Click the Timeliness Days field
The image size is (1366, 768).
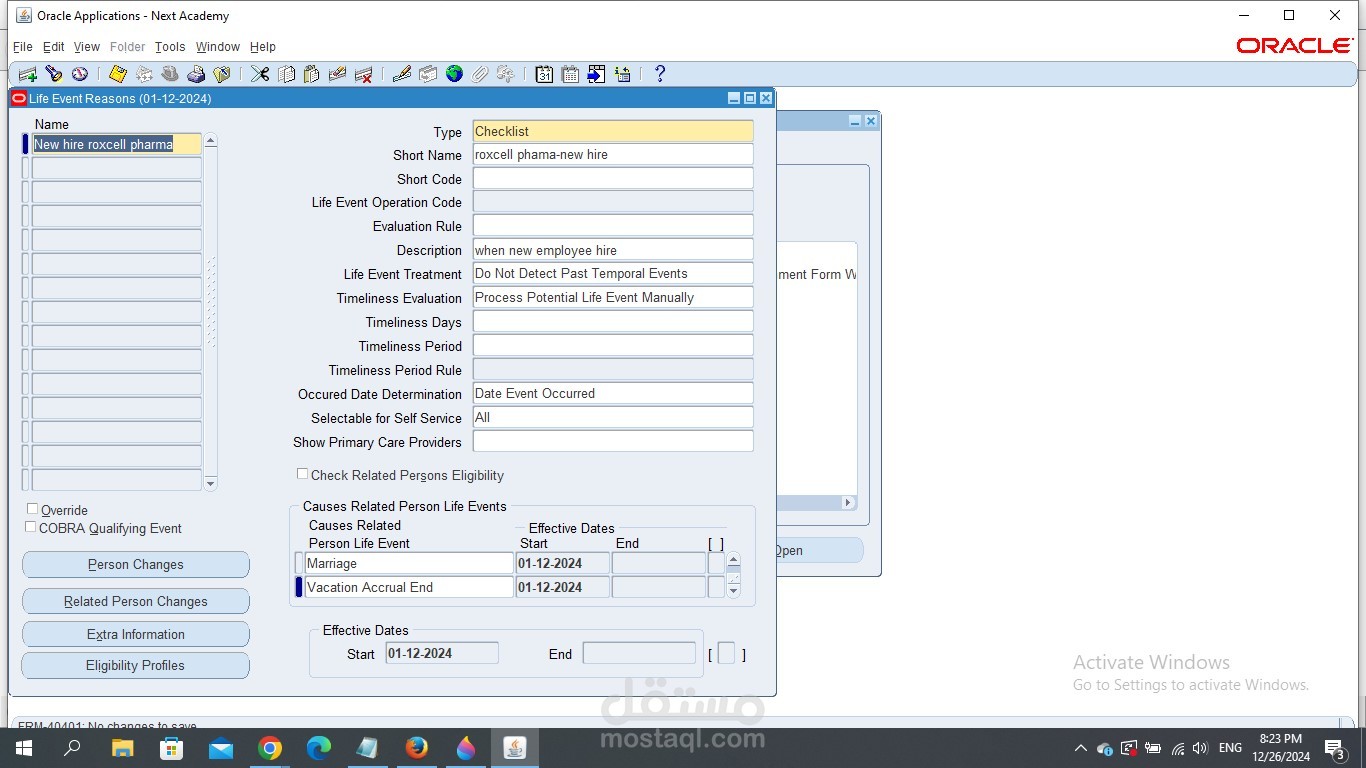point(613,322)
